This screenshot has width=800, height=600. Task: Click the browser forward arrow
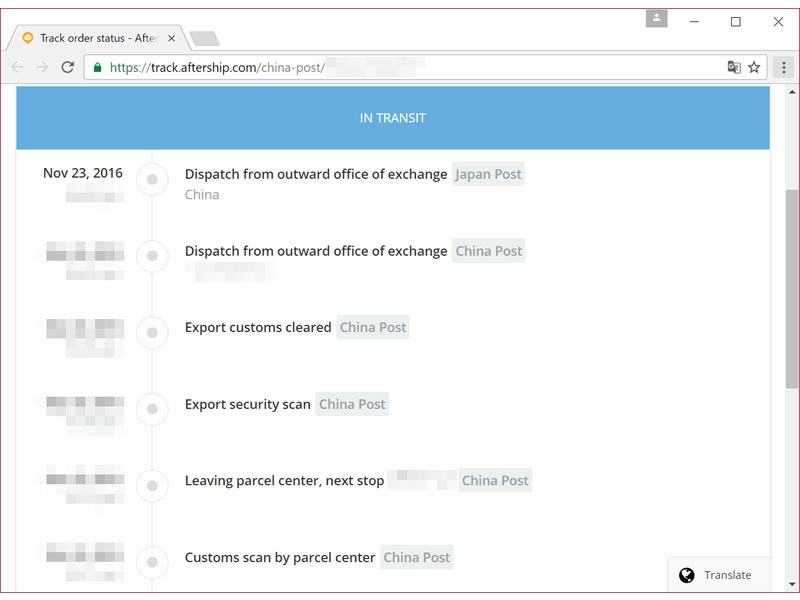[42, 67]
